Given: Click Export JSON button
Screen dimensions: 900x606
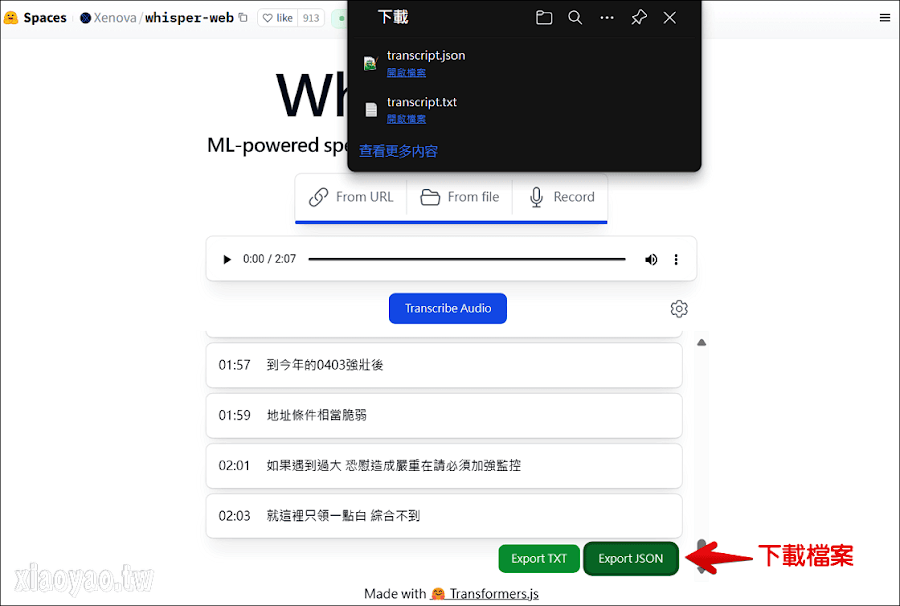Looking at the screenshot, I should click(631, 558).
